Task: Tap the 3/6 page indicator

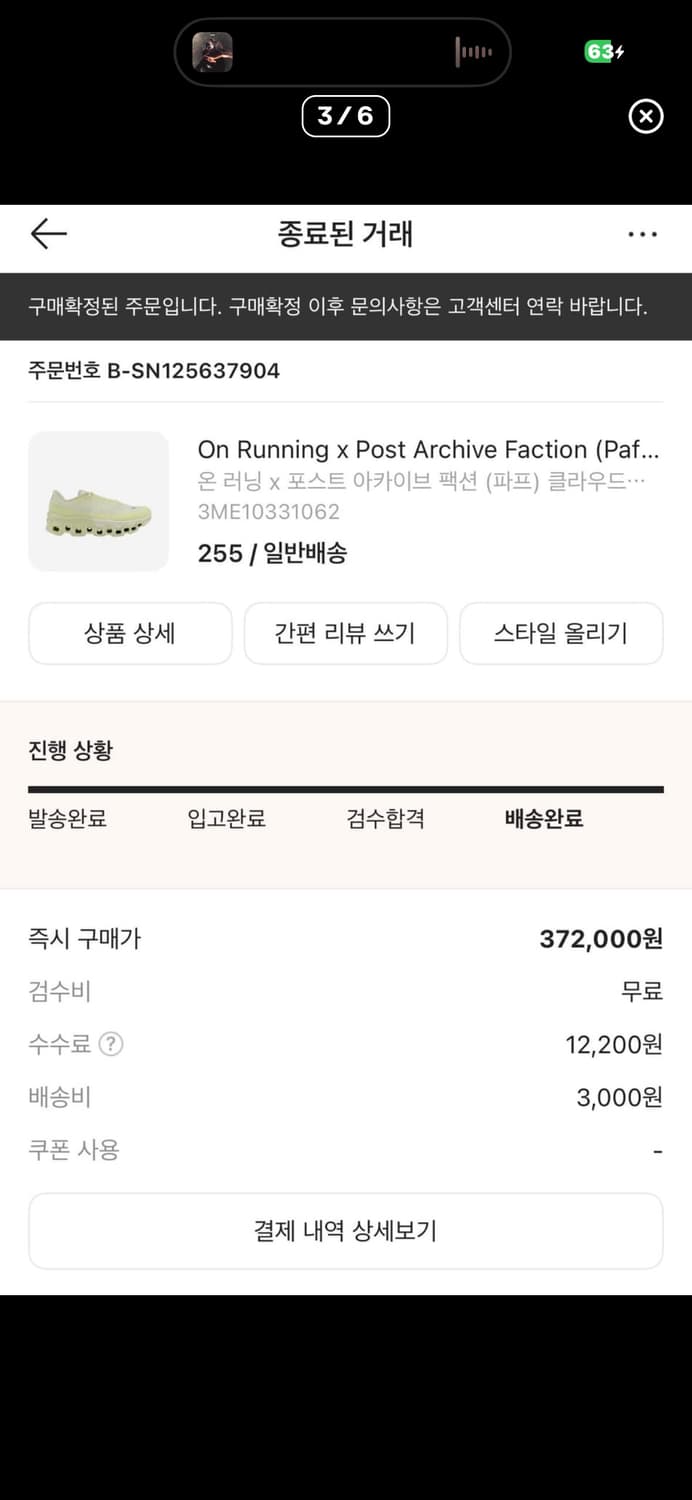Action: [x=346, y=116]
